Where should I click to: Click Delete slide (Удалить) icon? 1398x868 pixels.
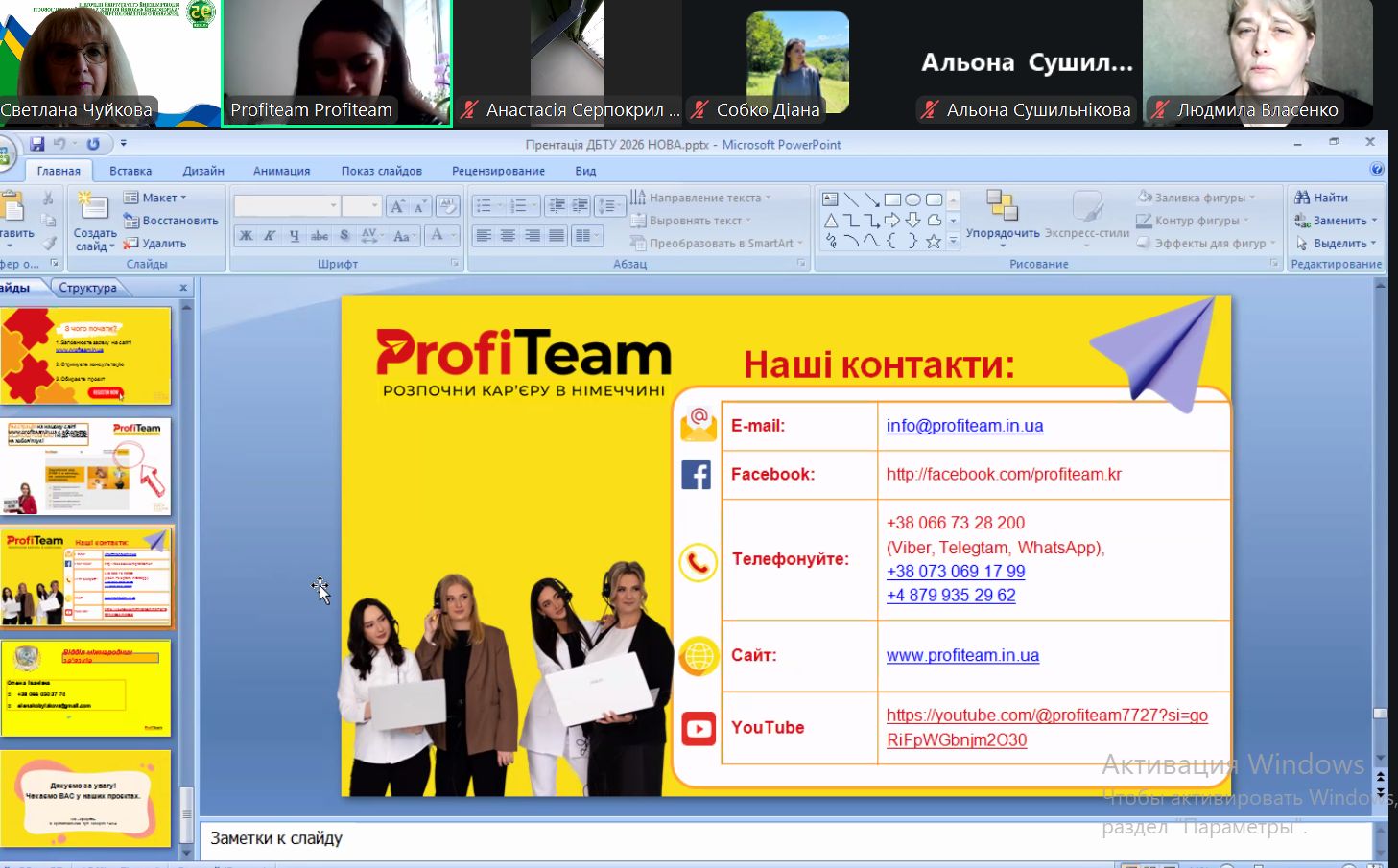tap(130, 244)
